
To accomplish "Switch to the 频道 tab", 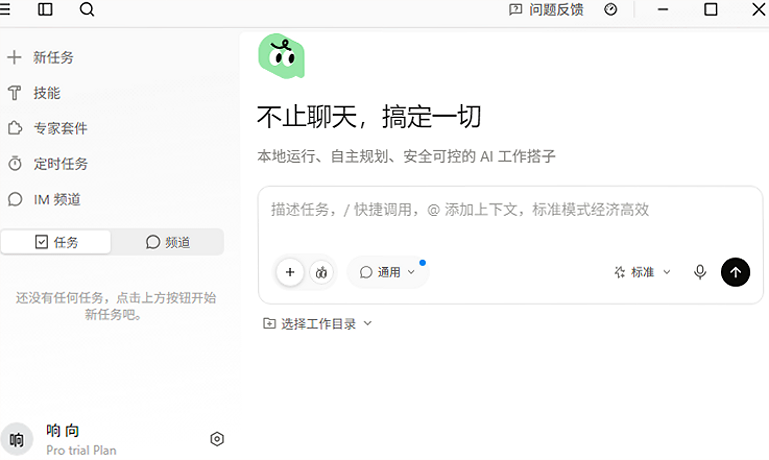I will coord(168,242).
